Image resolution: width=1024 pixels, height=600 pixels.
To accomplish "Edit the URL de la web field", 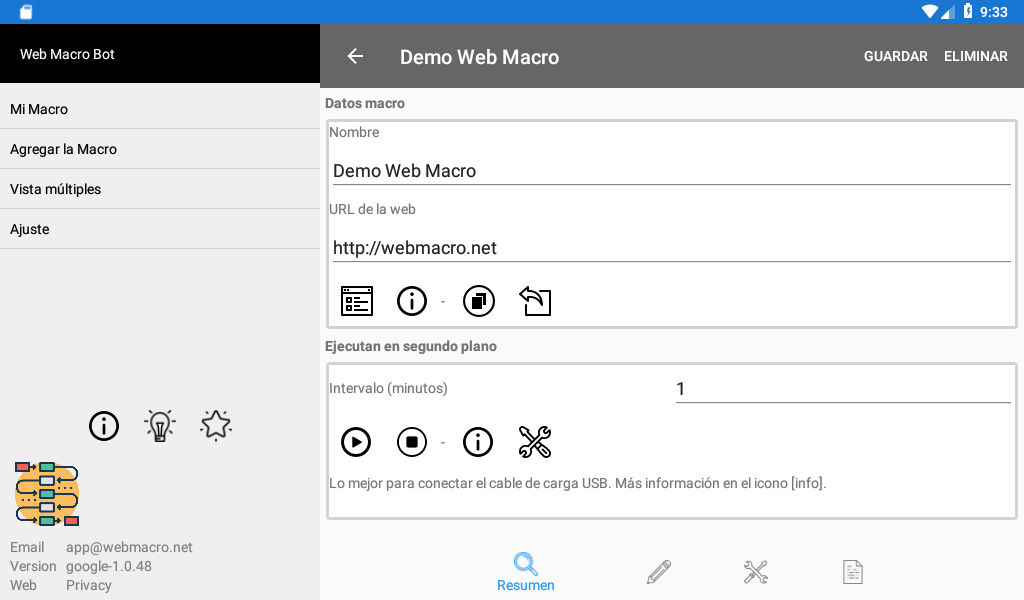I will click(671, 248).
